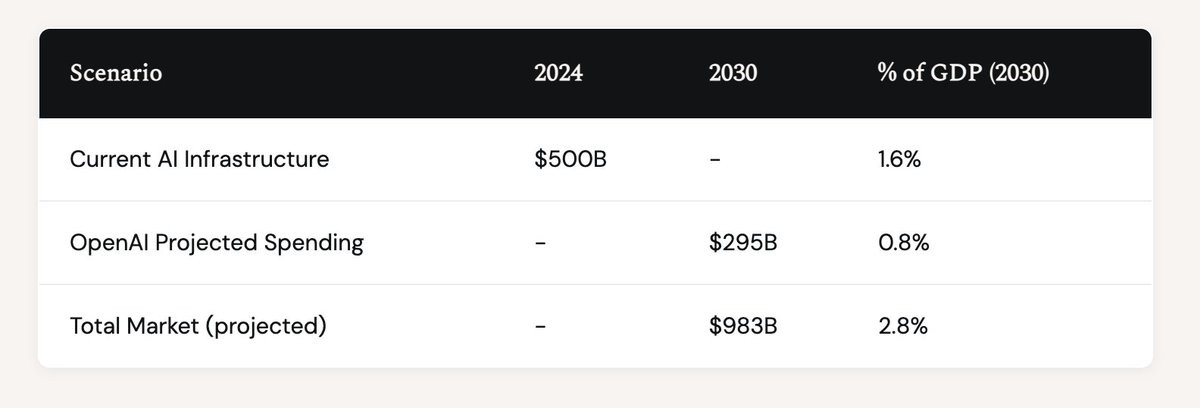Select the dash in OpenAI row's 2024 cell
The image size is (1200, 408).
(541, 244)
